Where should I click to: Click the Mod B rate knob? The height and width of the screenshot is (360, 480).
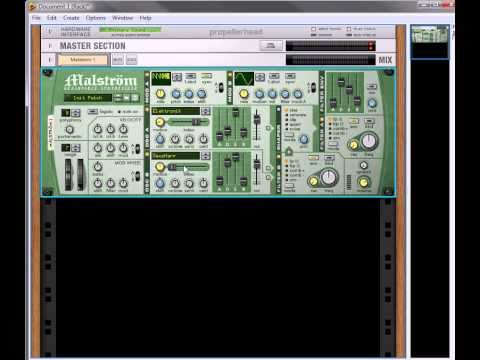point(244,94)
